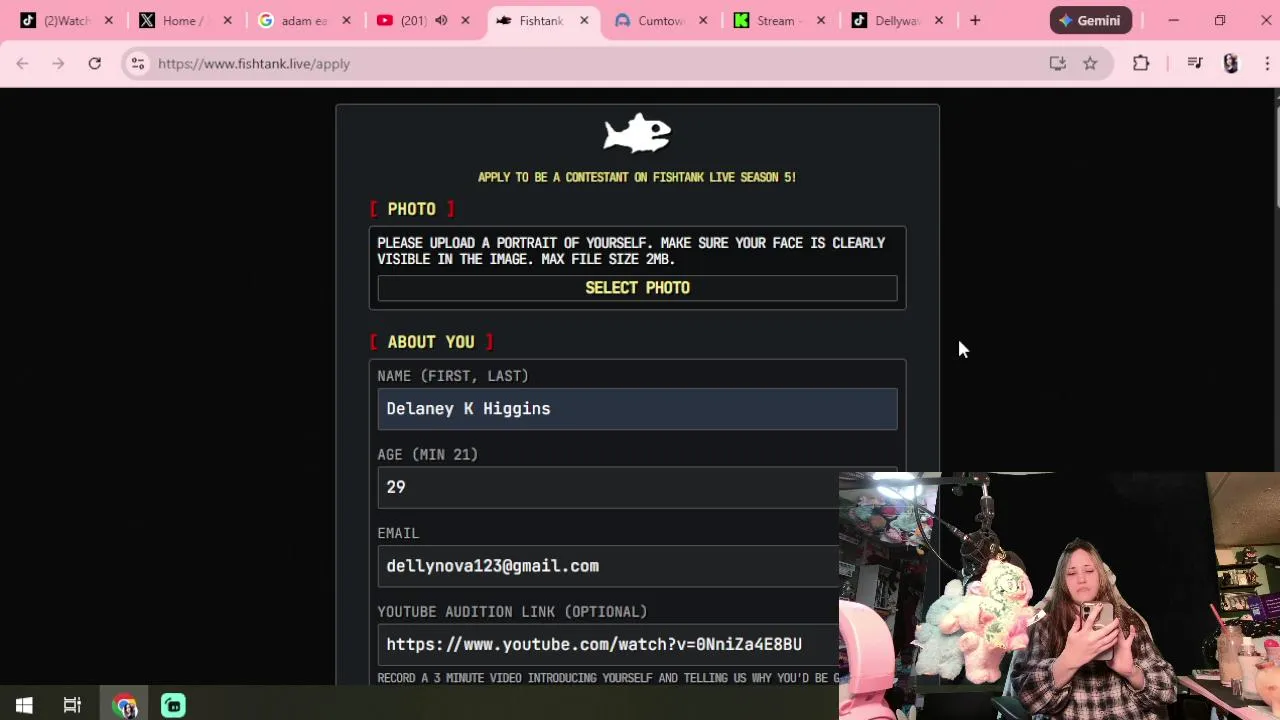Open Chrome from the taskbar
The image size is (1280, 720).
(x=124, y=705)
